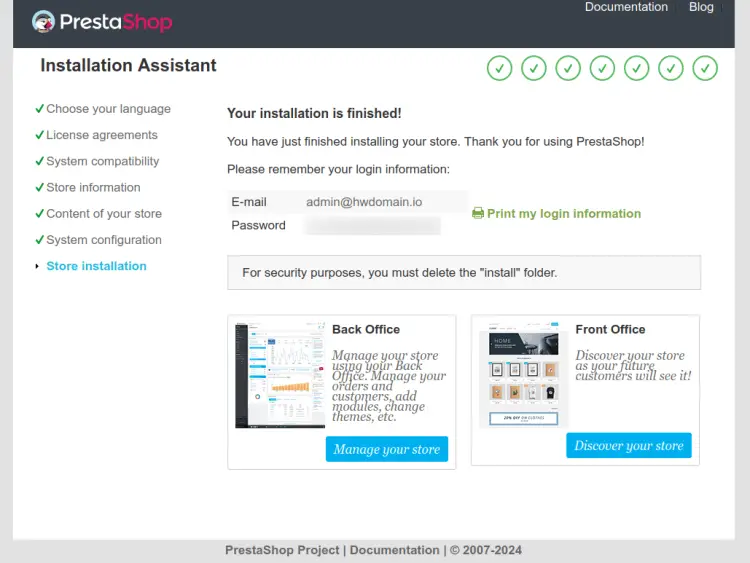Click the printer icon beside login information
This screenshot has width=750, height=563.
478,213
